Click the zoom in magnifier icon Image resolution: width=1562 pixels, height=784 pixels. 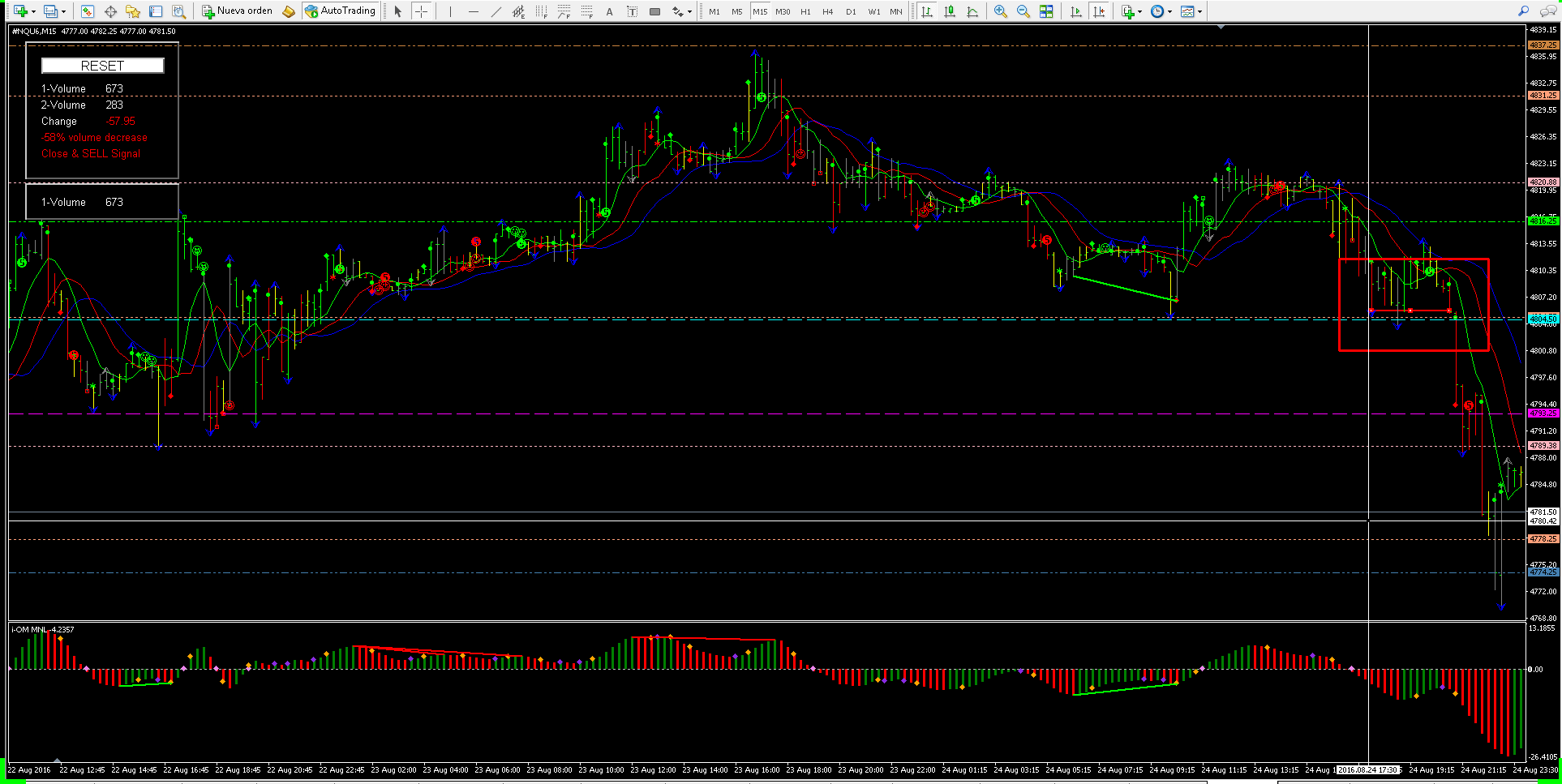(x=1000, y=11)
